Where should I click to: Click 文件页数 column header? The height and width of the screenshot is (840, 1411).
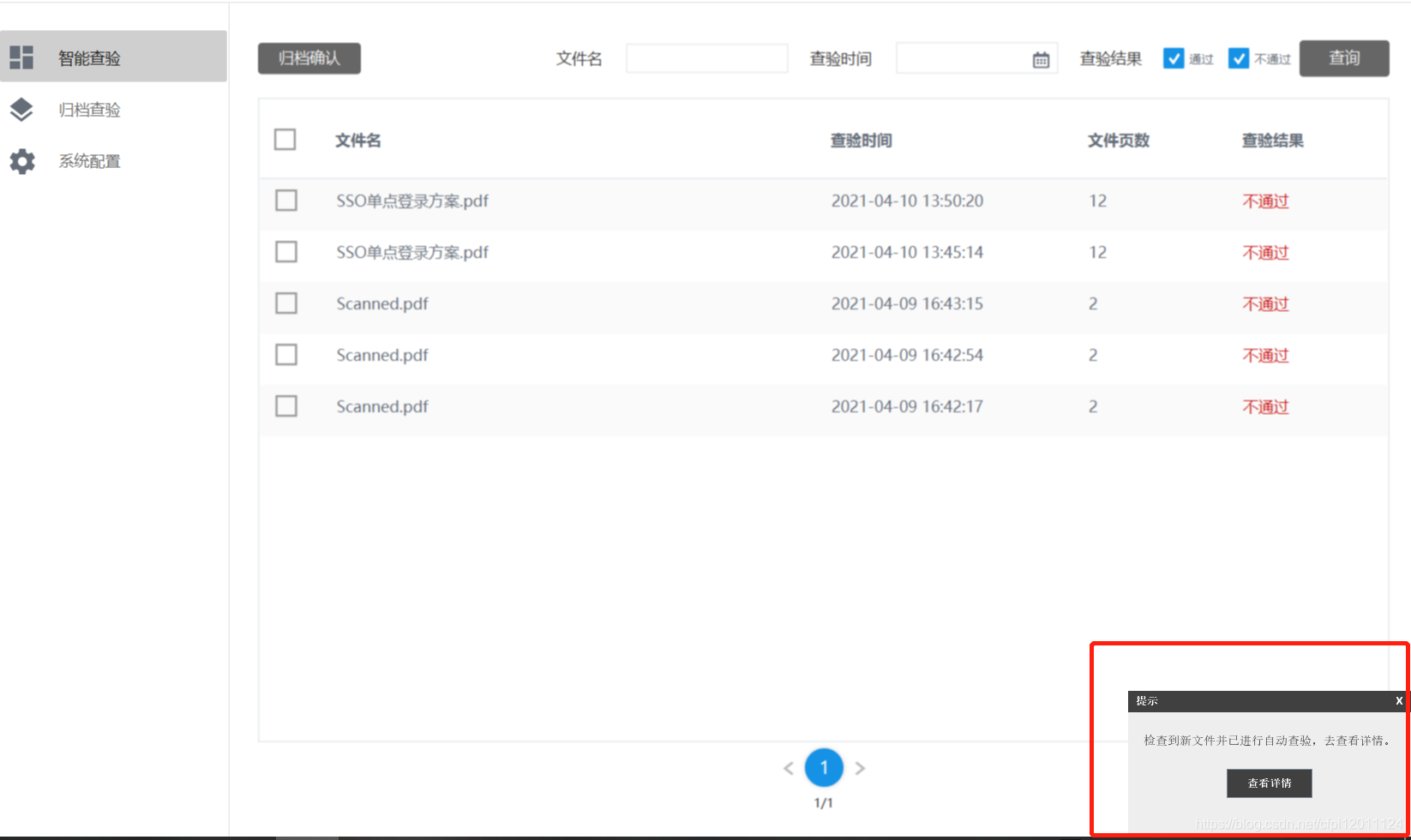(x=1119, y=141)
